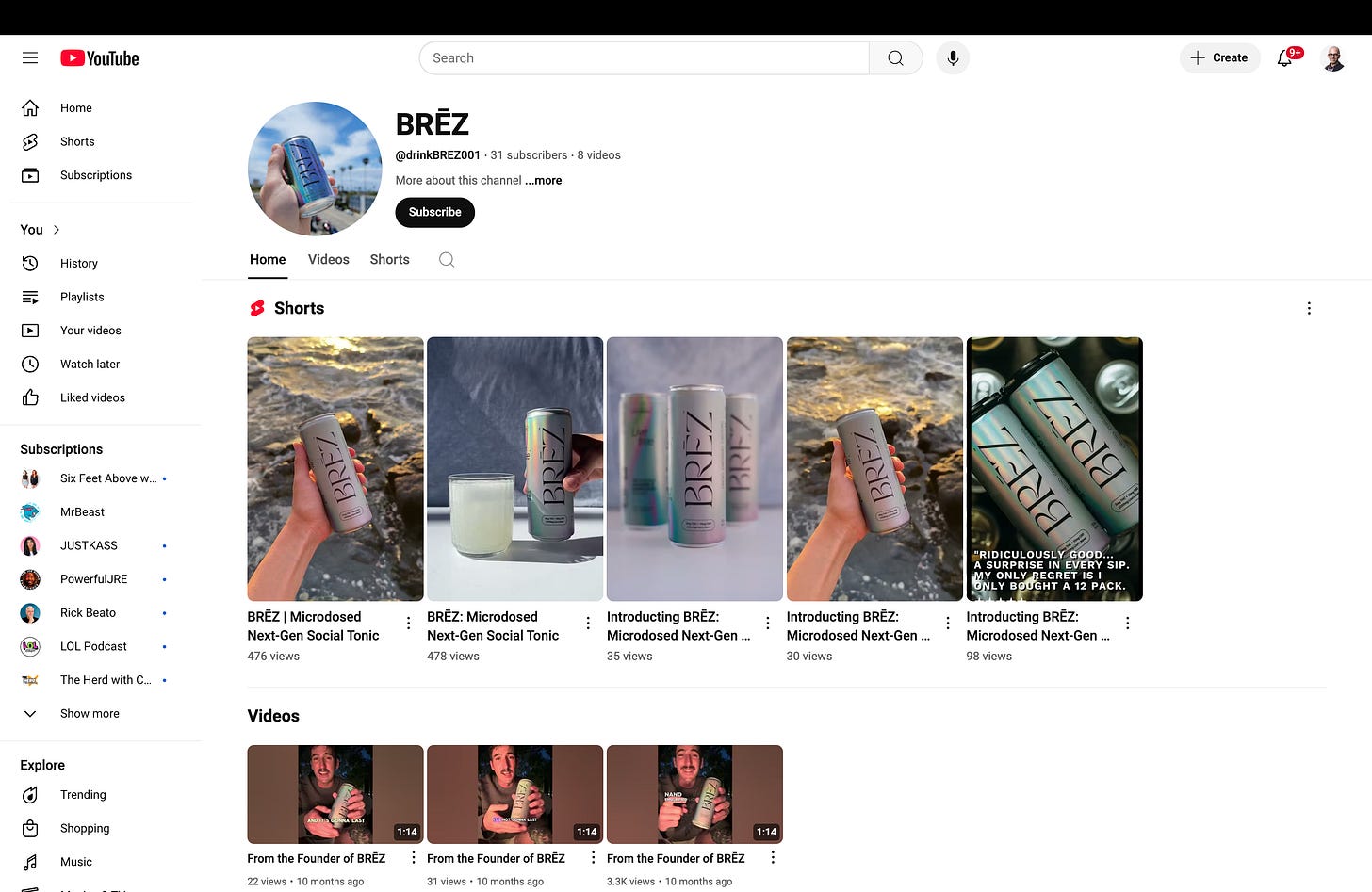Viewport: 1372px width, 892px height.
Task: Subscribe to the BRĒZ channel
Action: coord(435,213)
